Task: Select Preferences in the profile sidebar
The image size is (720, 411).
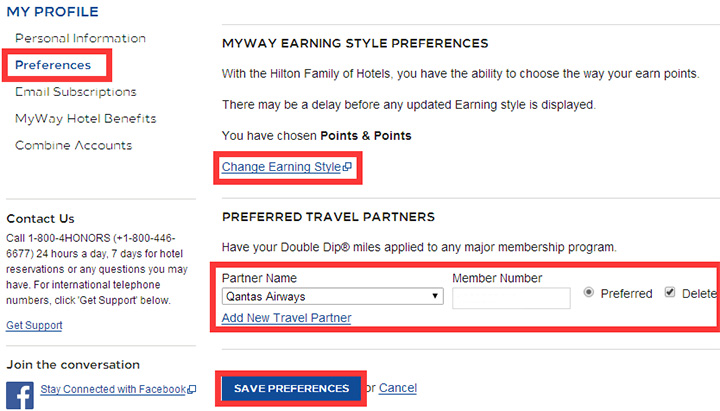Action: [x=53, y=65]
